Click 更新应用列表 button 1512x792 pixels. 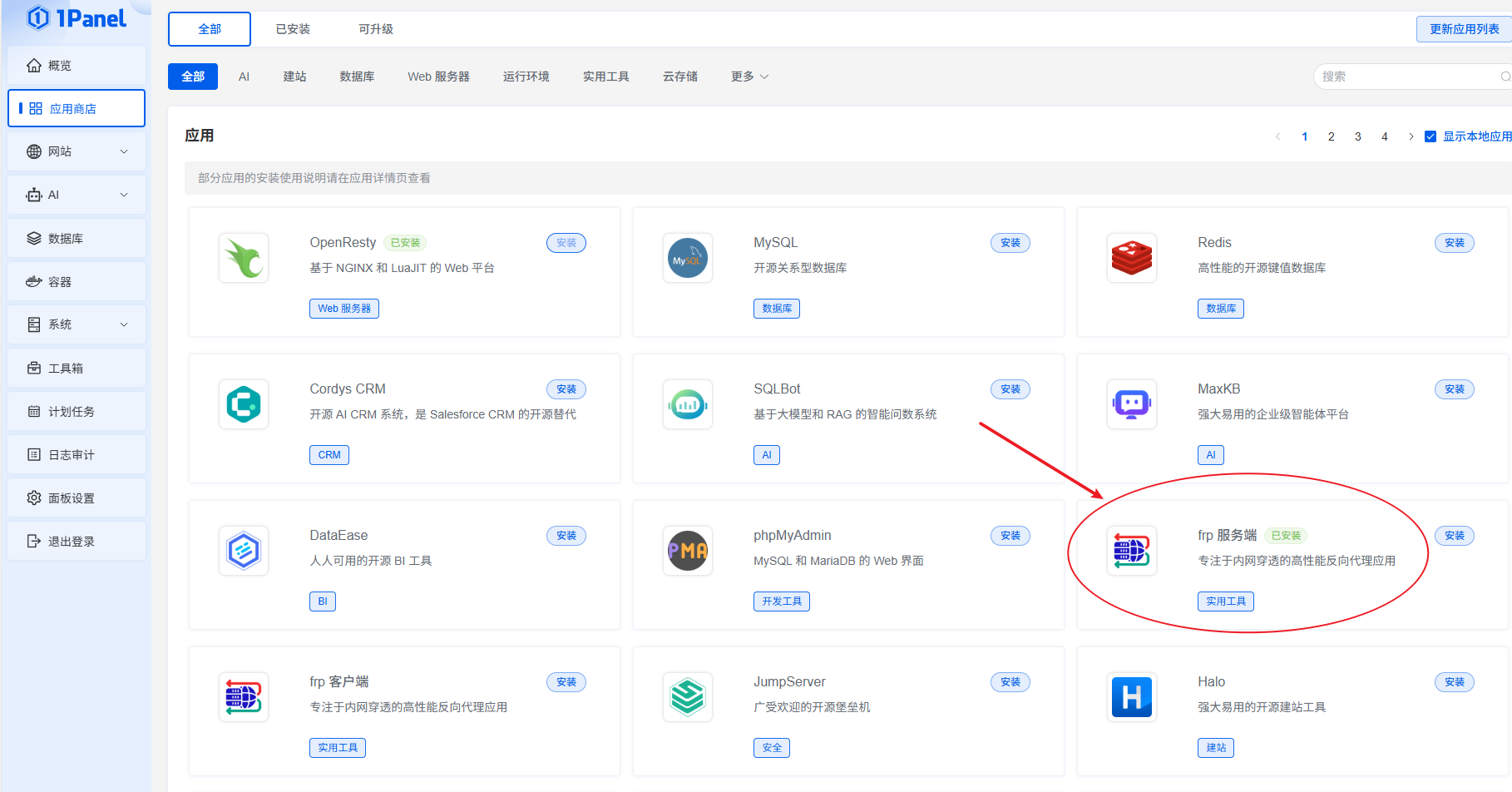(x=1464, y=29)
